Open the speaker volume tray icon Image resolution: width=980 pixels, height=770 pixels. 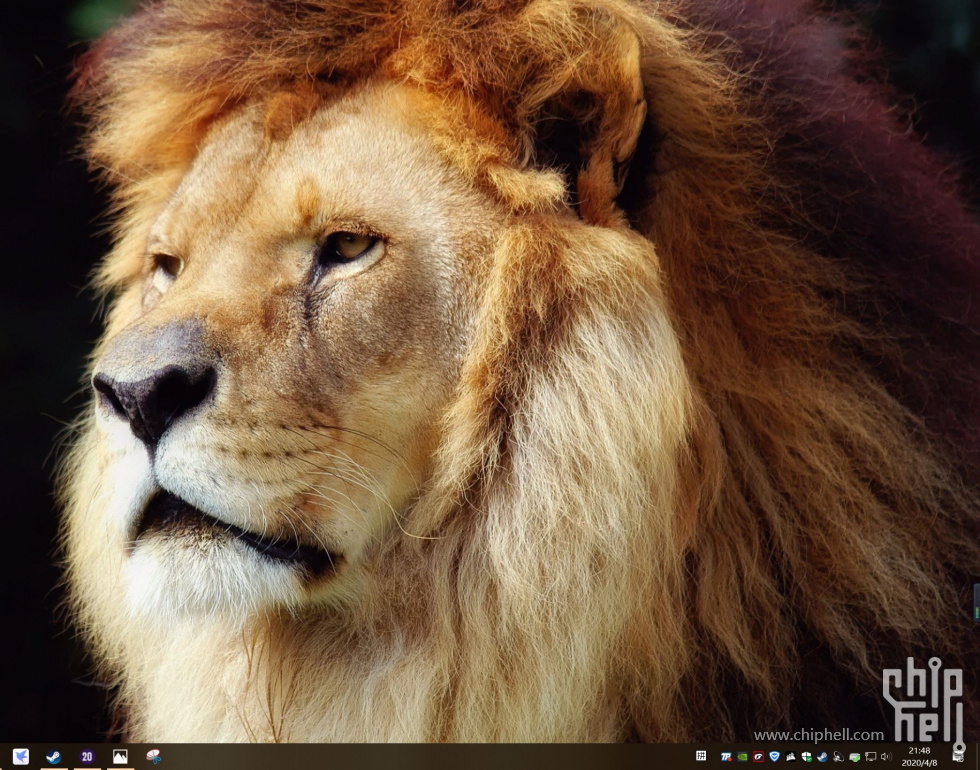tap(886, 757)
